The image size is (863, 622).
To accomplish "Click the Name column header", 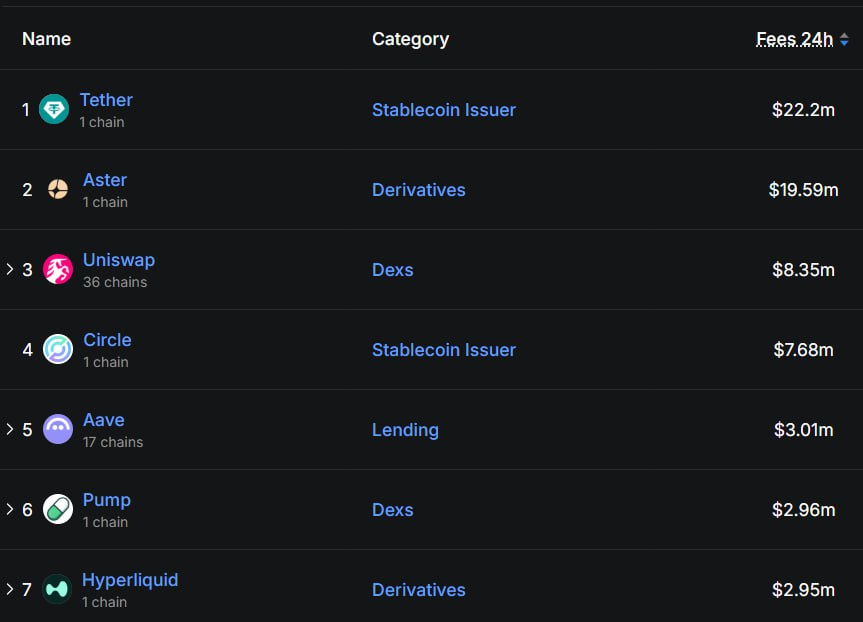I will pyautogui.click(x=46, y=39).
